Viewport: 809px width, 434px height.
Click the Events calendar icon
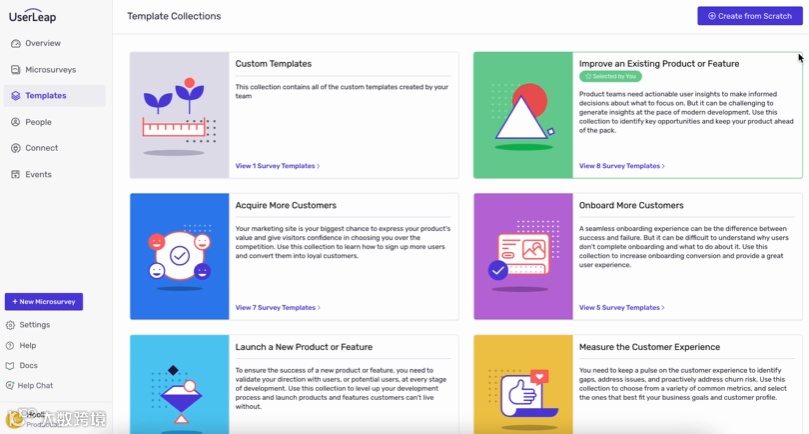coord(15,174)
